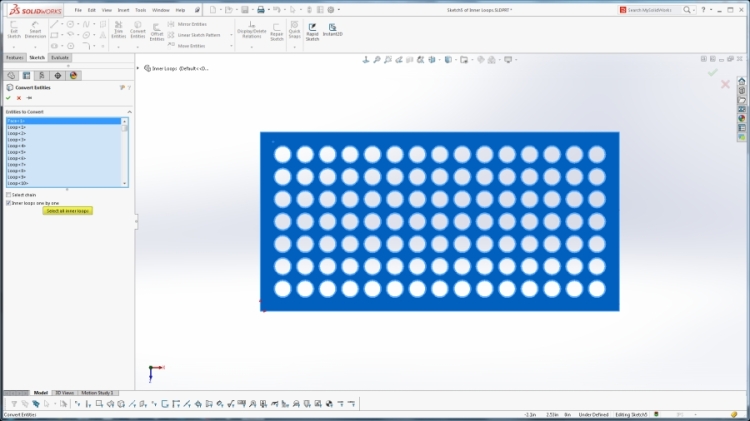Image resolution: width=750 pixels, height=421 pixels.
Task: Select the Line sketch tool
Action: coord(54,24)
